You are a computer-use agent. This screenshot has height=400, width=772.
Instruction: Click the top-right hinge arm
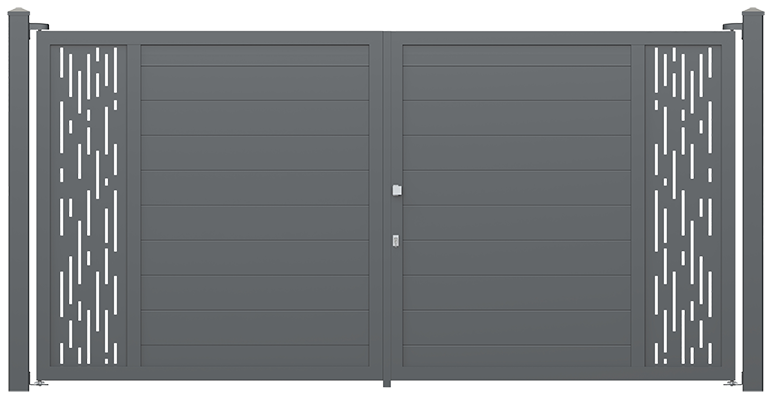[733, 25]
